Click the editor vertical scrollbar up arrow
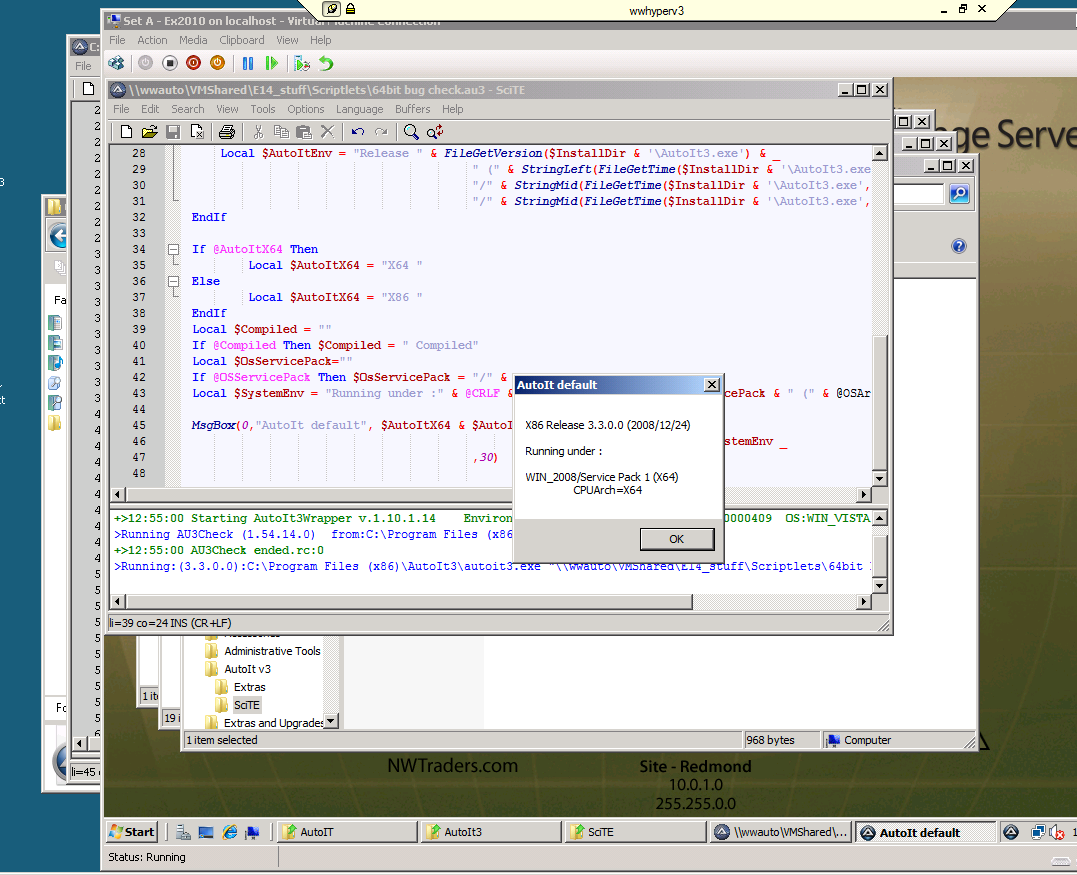The height and width of the screenshot is (875, 1077). (879, 153)
